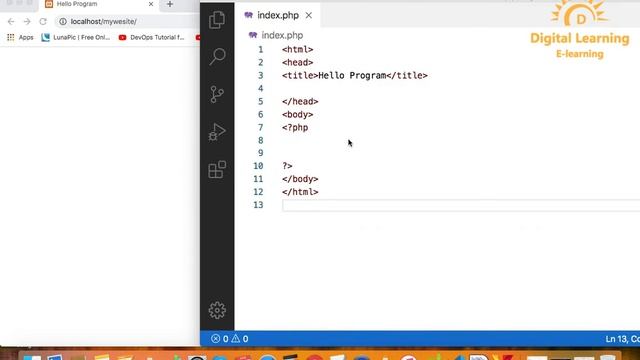Click the </head> tag on line 5

point(300,101)
